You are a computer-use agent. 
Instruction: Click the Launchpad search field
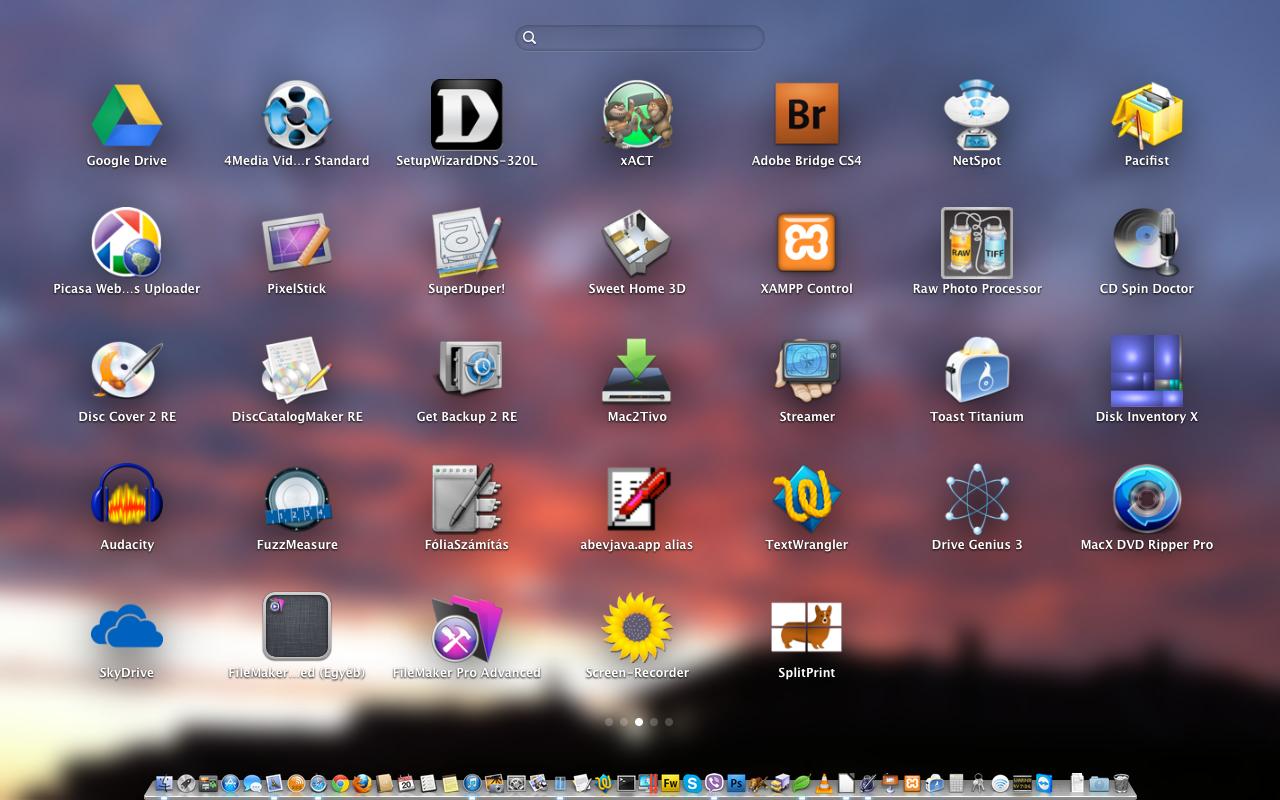click(640, 37)
